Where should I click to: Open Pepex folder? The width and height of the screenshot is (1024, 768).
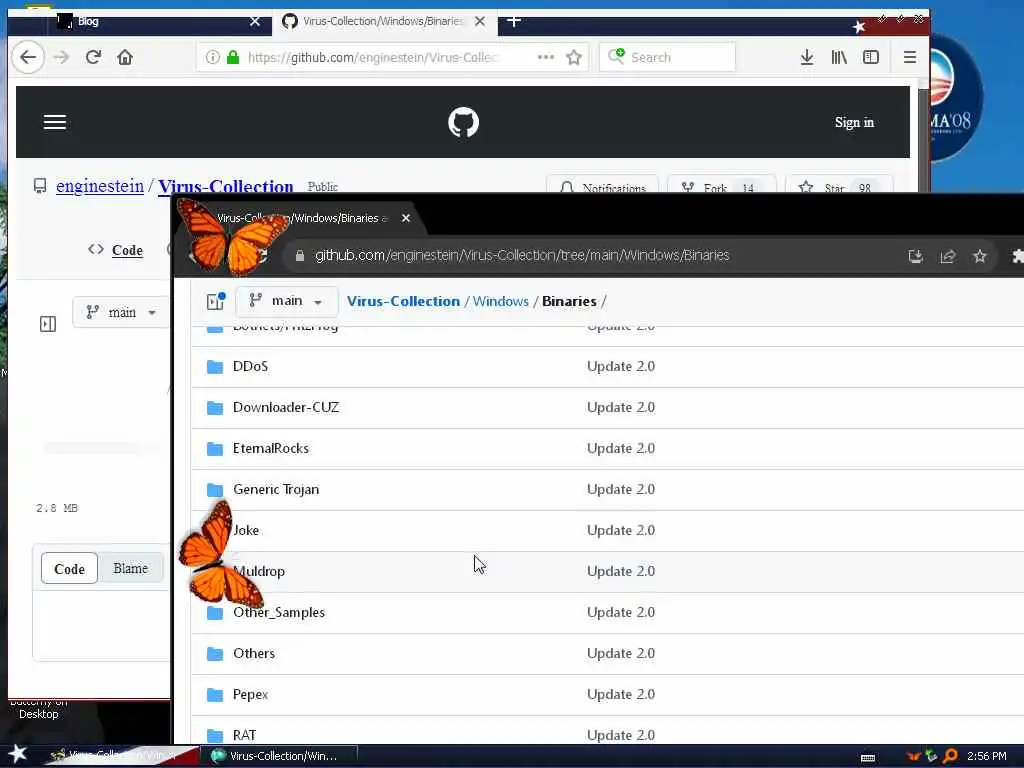251,695
